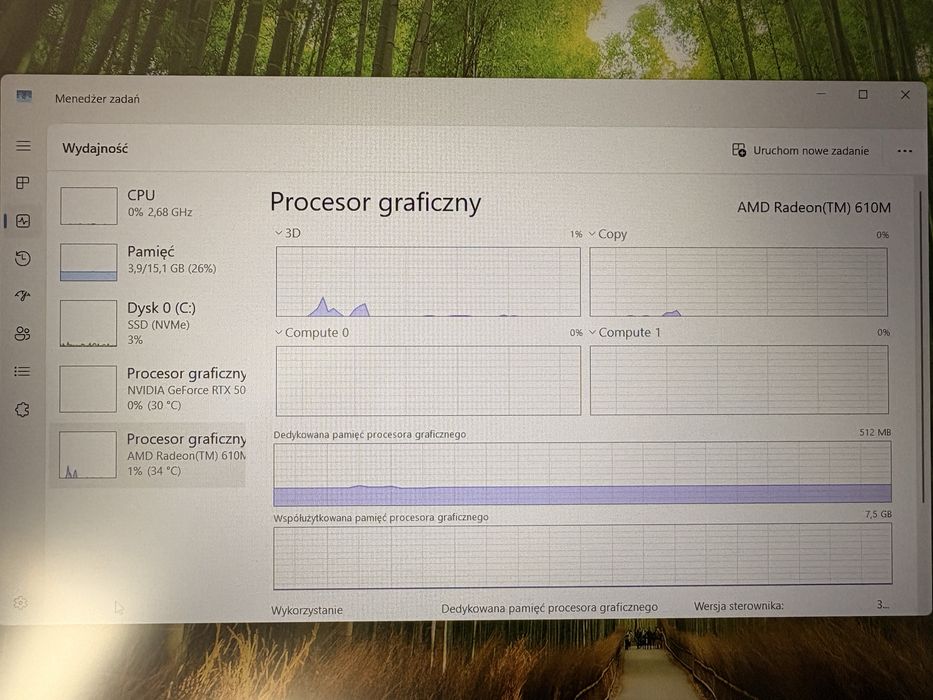Open the three-dot more options menu

(904, 151)
